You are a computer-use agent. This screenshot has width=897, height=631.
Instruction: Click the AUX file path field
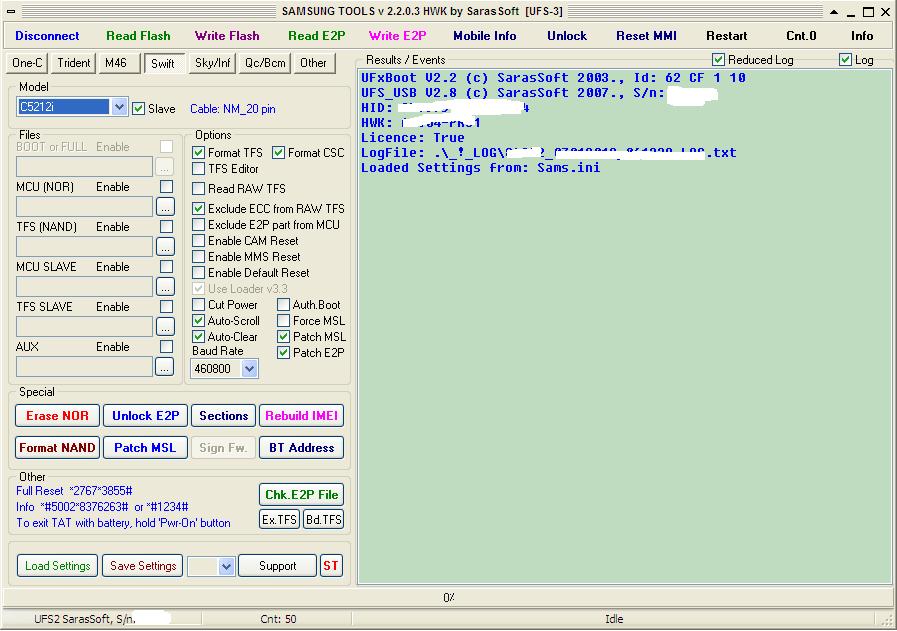(85, 367)
